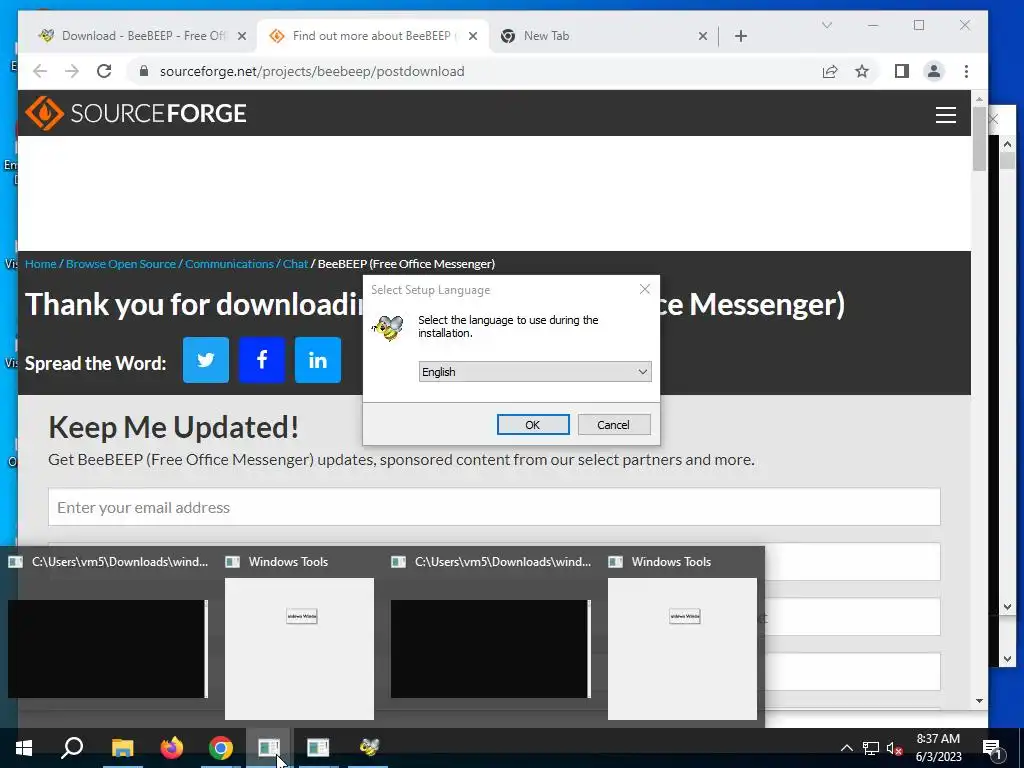The width and height of the screenshot is (1024, 768).
Task: Click the share page icon in address bar
Action: [x=829, y=71]
